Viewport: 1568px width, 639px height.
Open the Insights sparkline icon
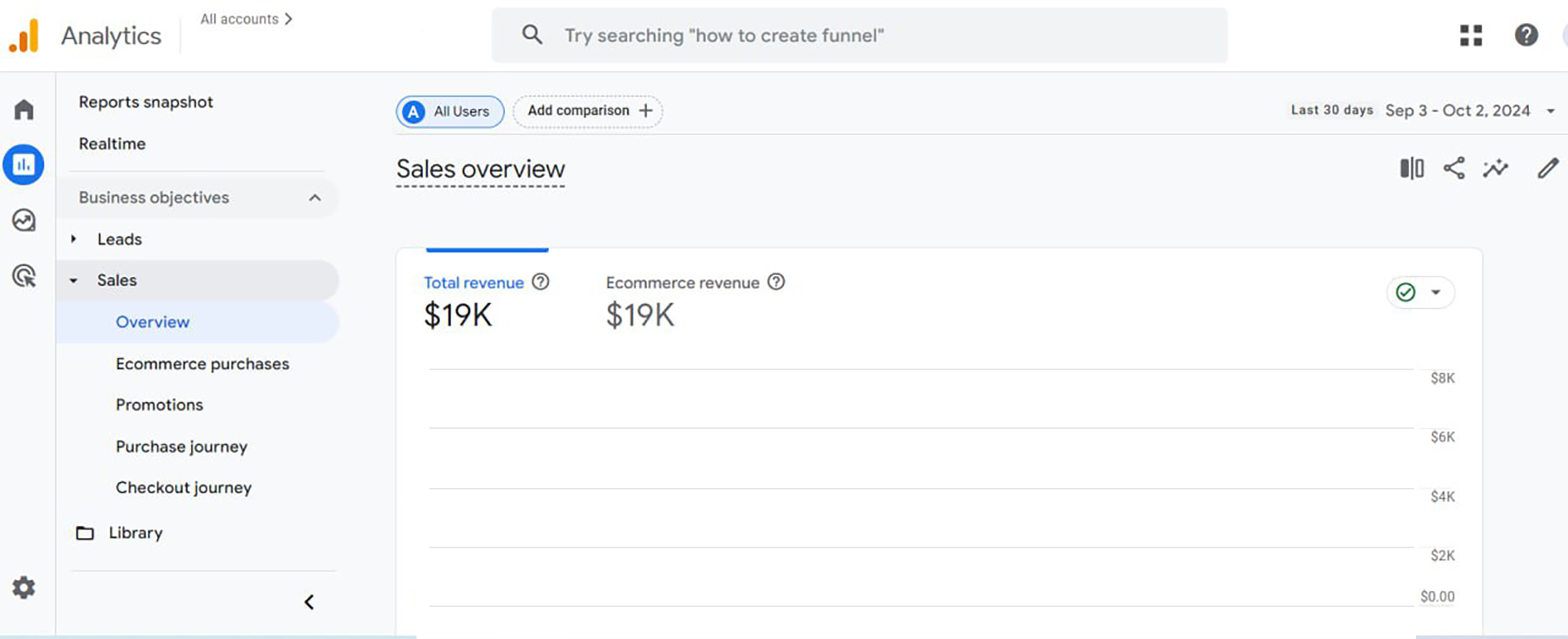click(1496, 168)
